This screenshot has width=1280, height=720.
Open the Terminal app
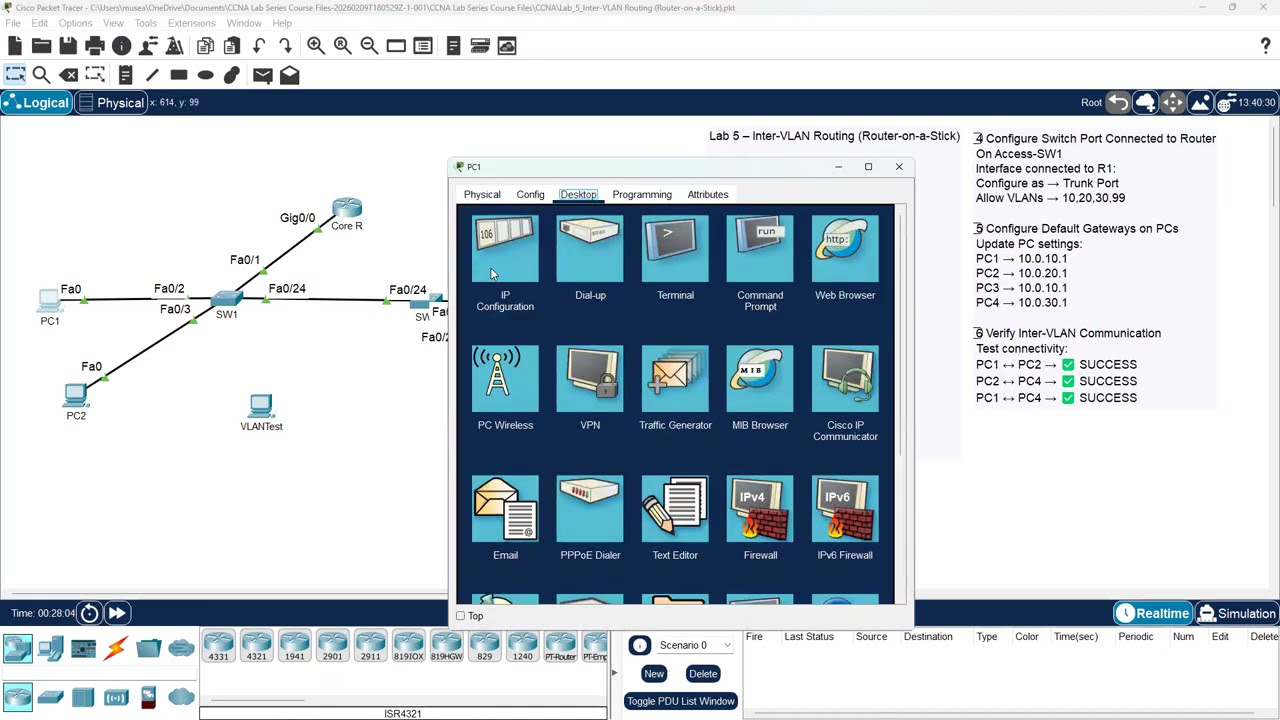pyautogui.click(x=675, y=258)
